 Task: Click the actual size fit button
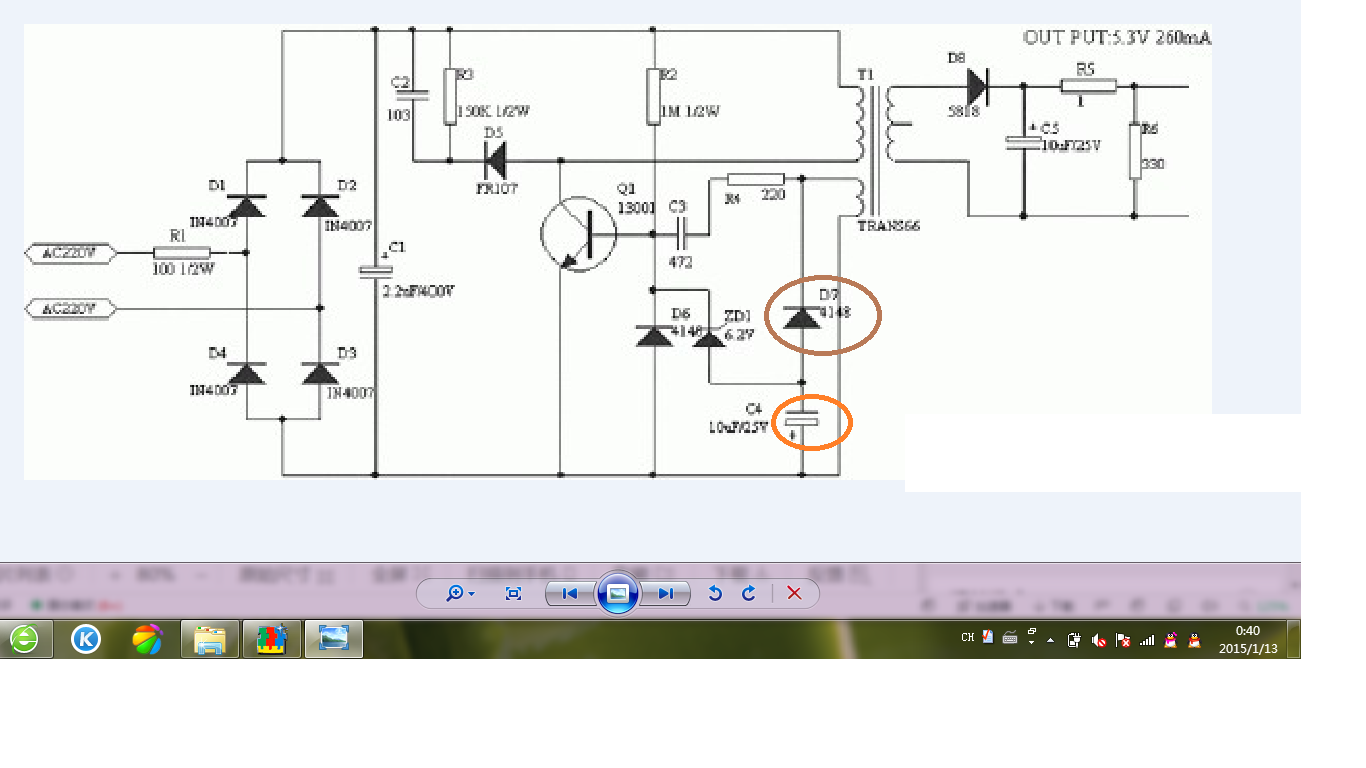(x=513, y=593)
